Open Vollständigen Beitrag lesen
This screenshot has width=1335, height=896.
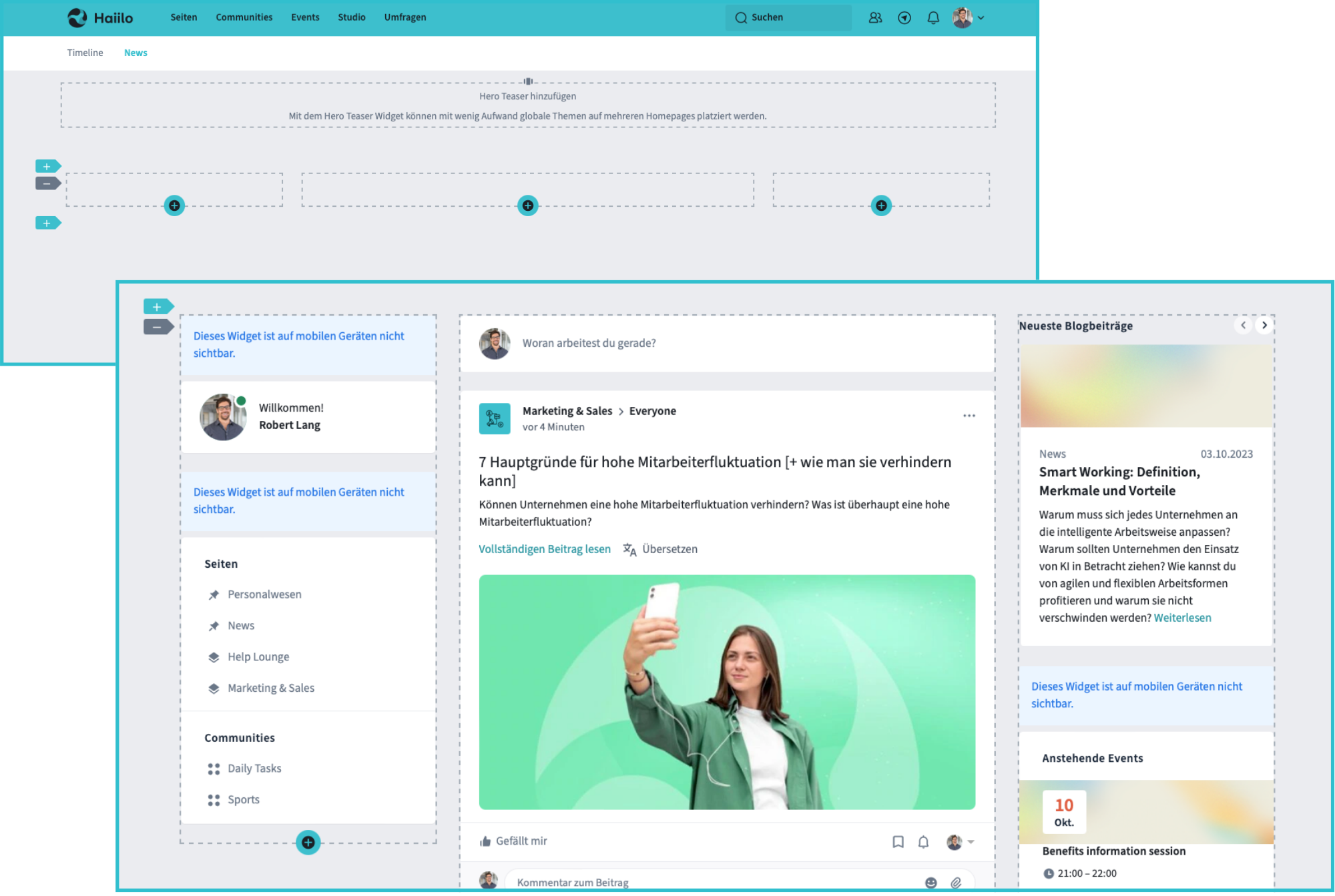point(545,549)
